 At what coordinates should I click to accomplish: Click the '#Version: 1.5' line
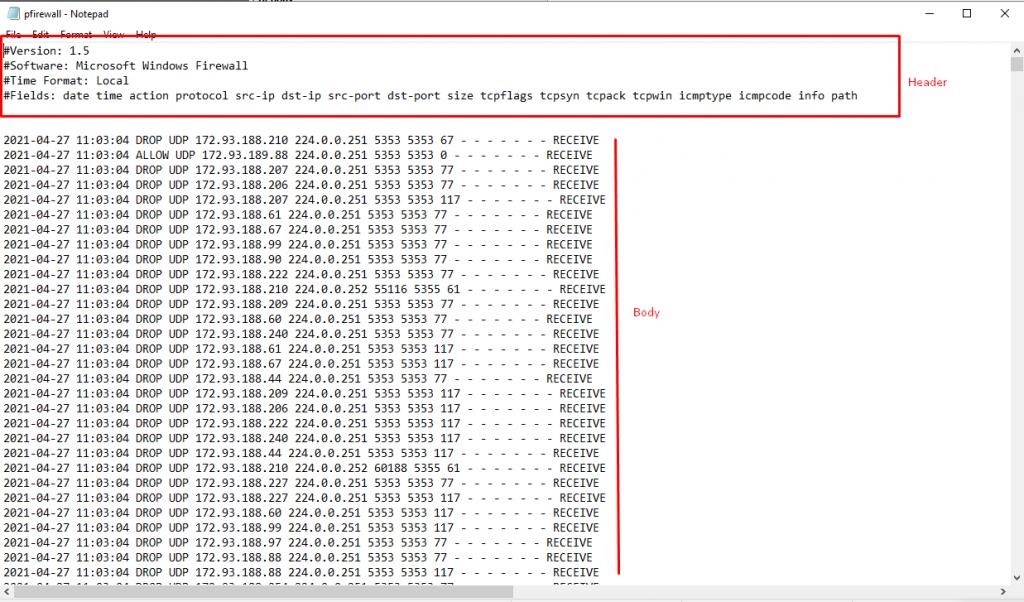(46, 51)
